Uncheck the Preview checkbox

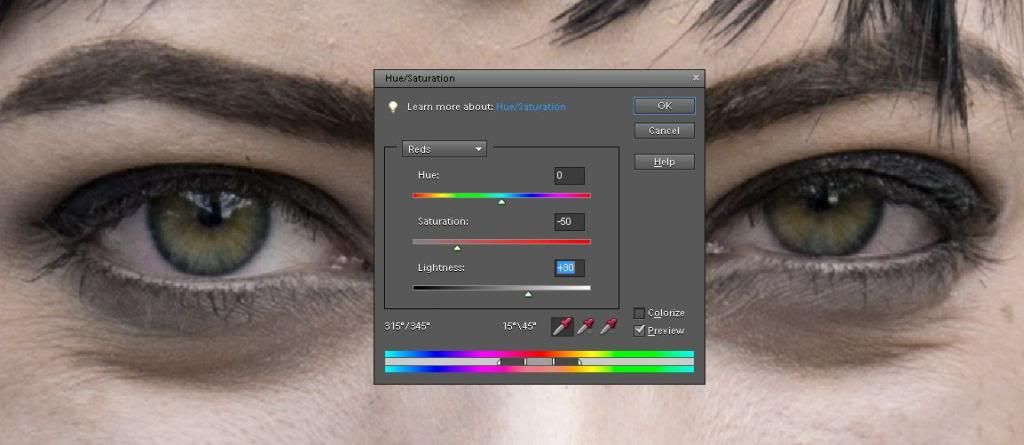click(x=639, y=331)
